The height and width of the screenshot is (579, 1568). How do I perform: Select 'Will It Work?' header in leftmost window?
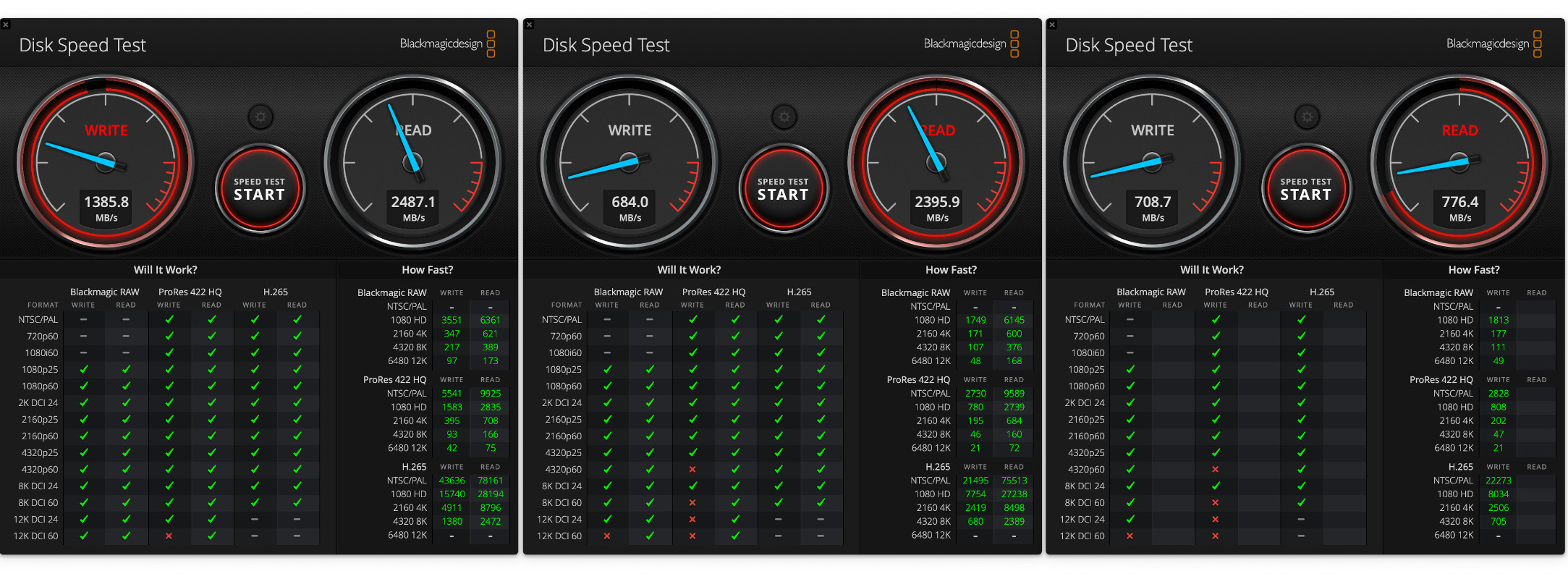click(x=165, y=270)
